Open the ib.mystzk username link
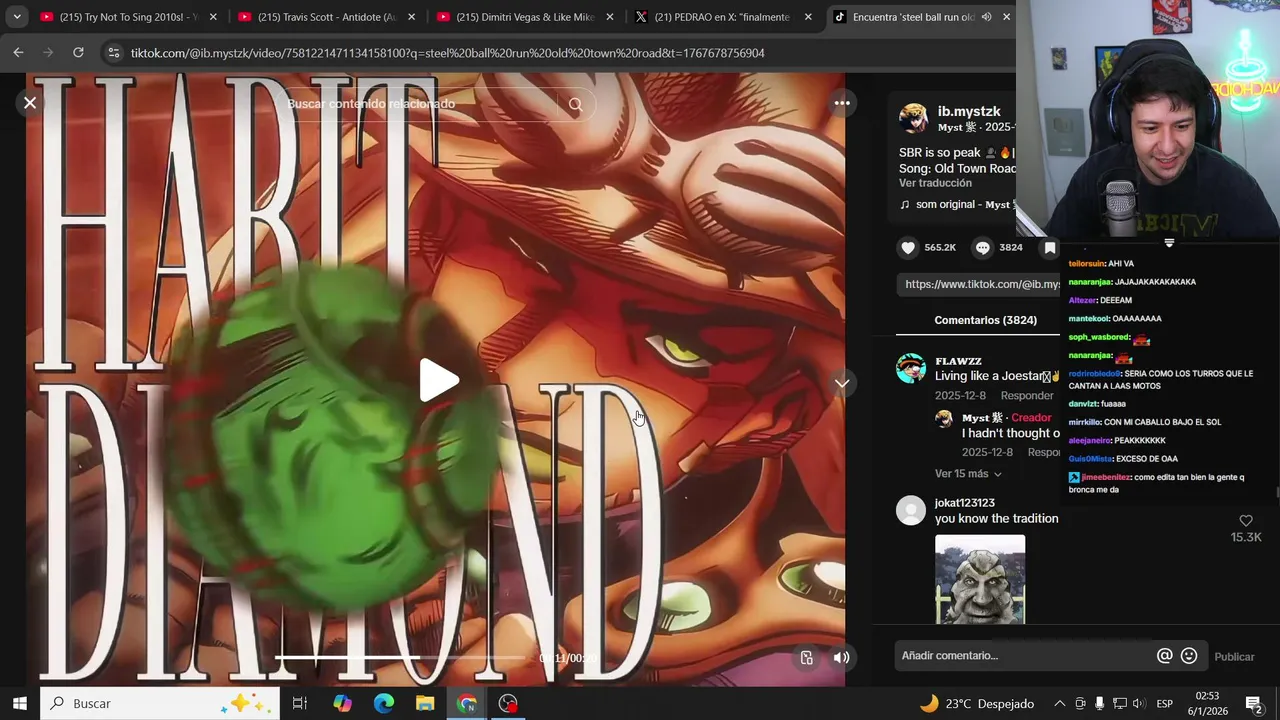This screenshot has width=1280, height=720. (969, 111)
